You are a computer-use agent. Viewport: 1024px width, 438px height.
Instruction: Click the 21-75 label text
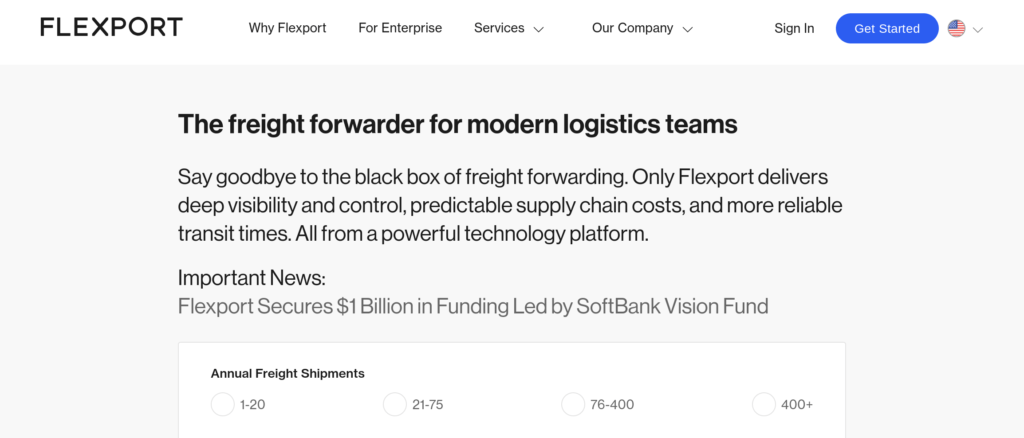tap(428, 405)
